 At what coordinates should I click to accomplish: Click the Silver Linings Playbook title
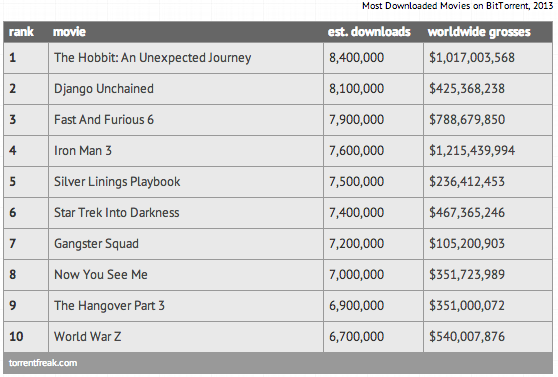[x=117, y=182]
